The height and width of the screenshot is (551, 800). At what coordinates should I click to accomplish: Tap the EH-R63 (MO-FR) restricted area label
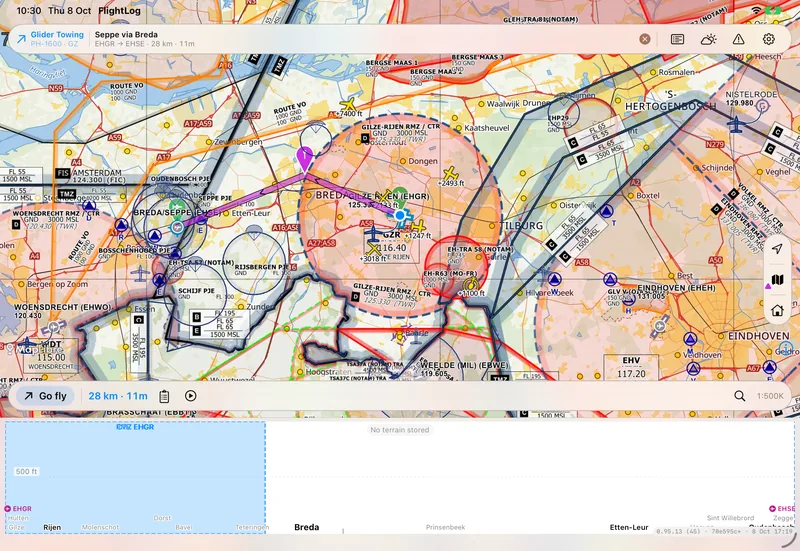450,273
